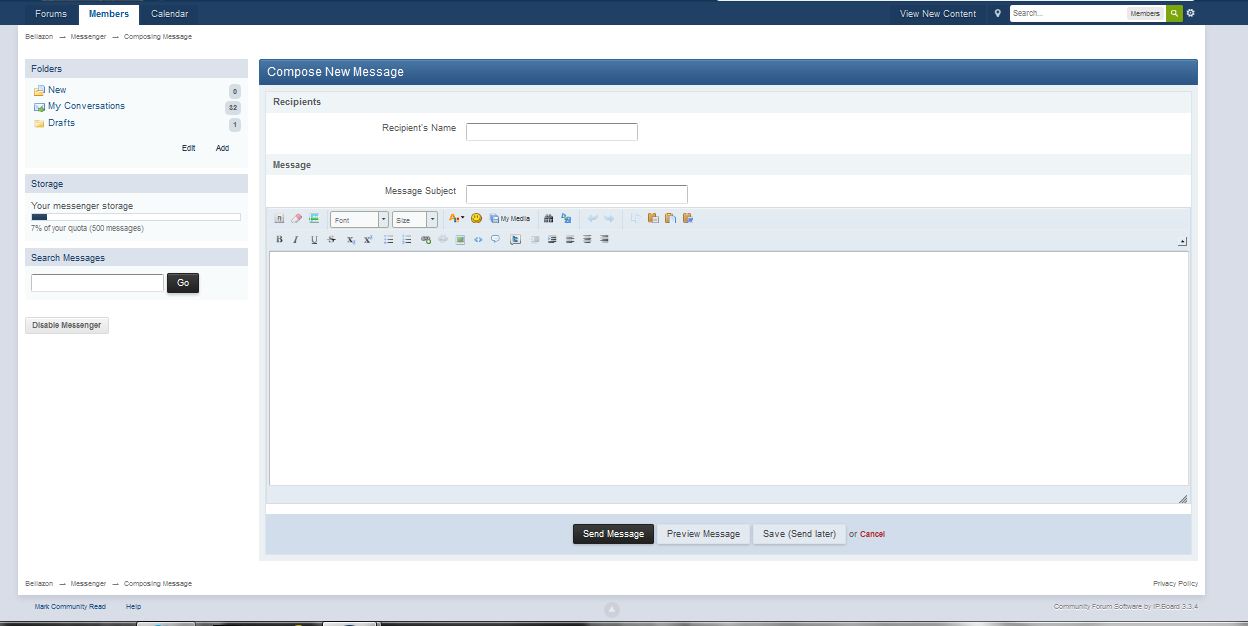
Task: Expand the Size dropdown
Action: [414, 219]
